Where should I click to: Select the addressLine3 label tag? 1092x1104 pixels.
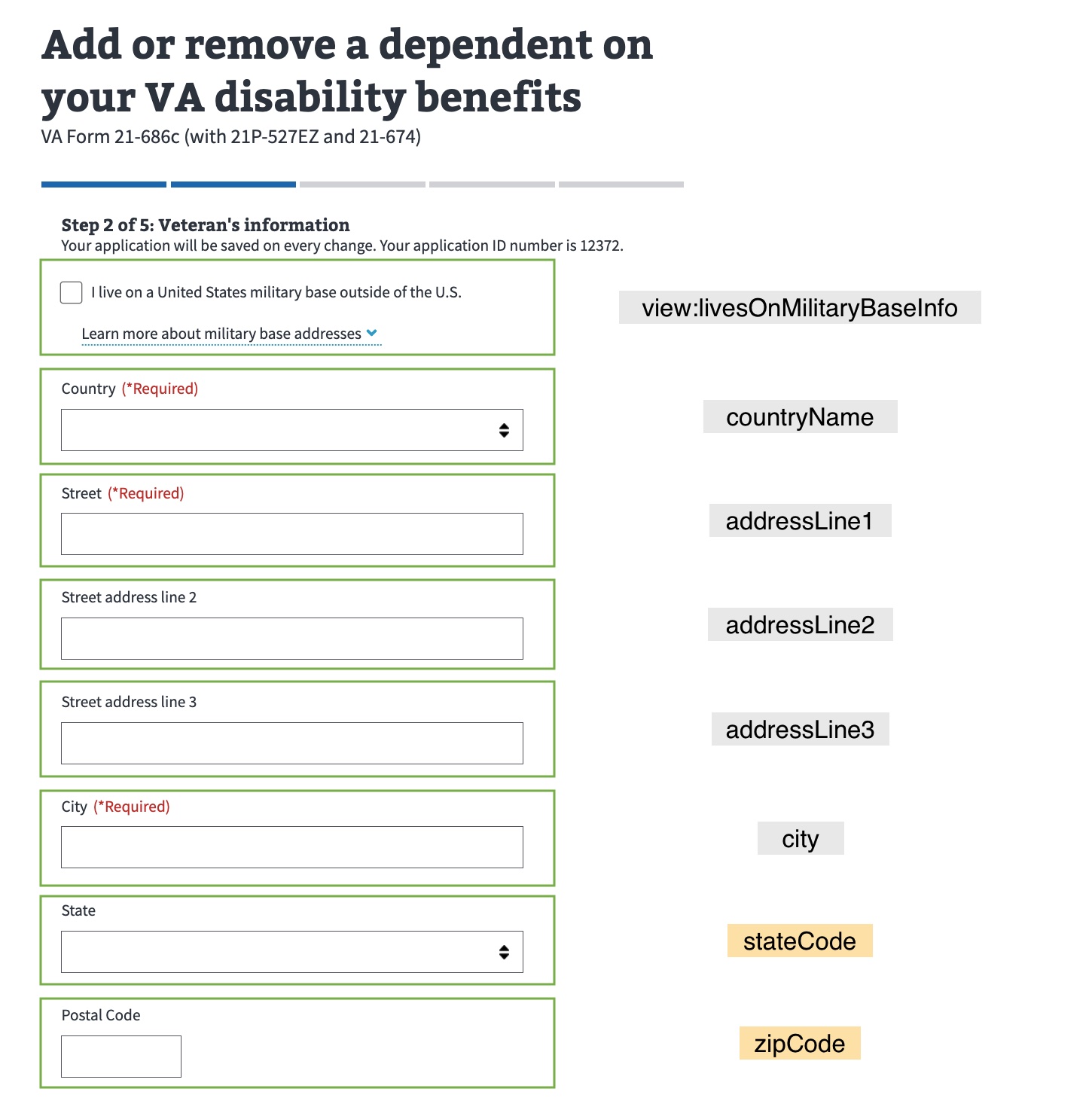click(800, 728)
